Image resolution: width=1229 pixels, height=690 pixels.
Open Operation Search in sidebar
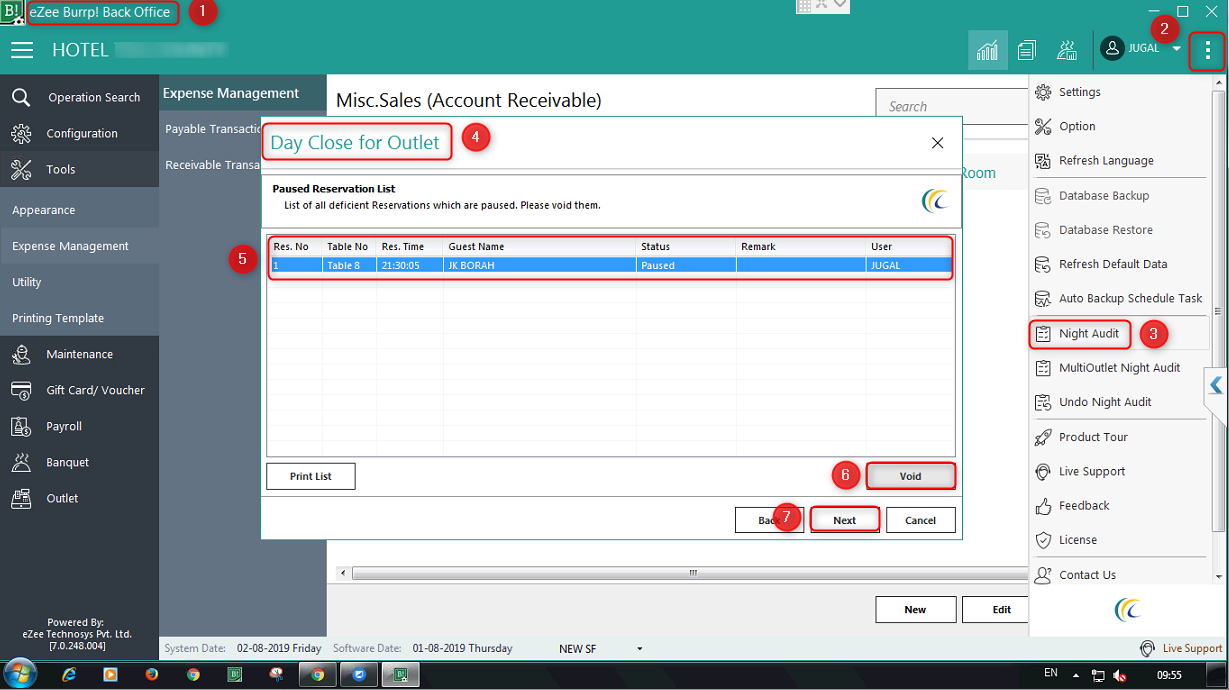pyautogui.click(x=79, y=97)
